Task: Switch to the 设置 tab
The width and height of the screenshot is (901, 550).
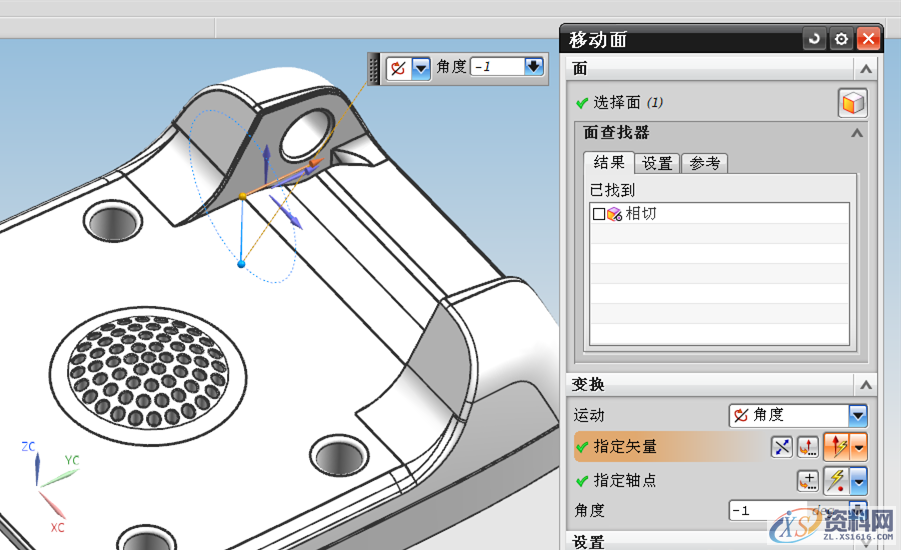Action: pos(657,163)
